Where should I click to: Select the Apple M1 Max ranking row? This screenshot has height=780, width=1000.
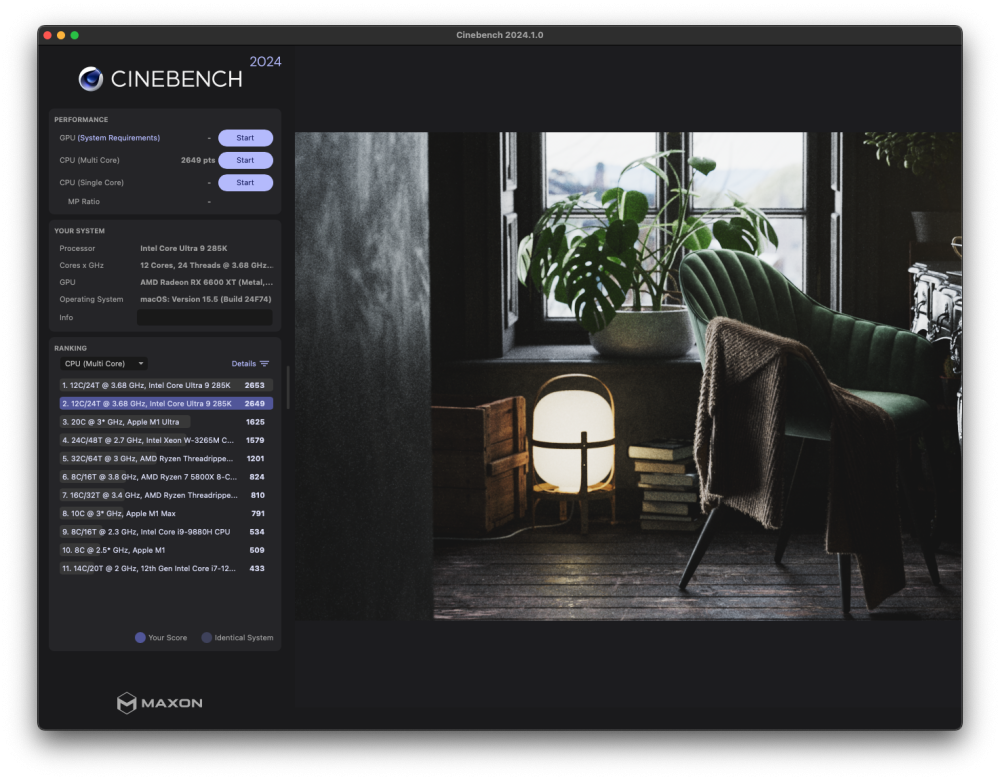click(x=166, y=513)
